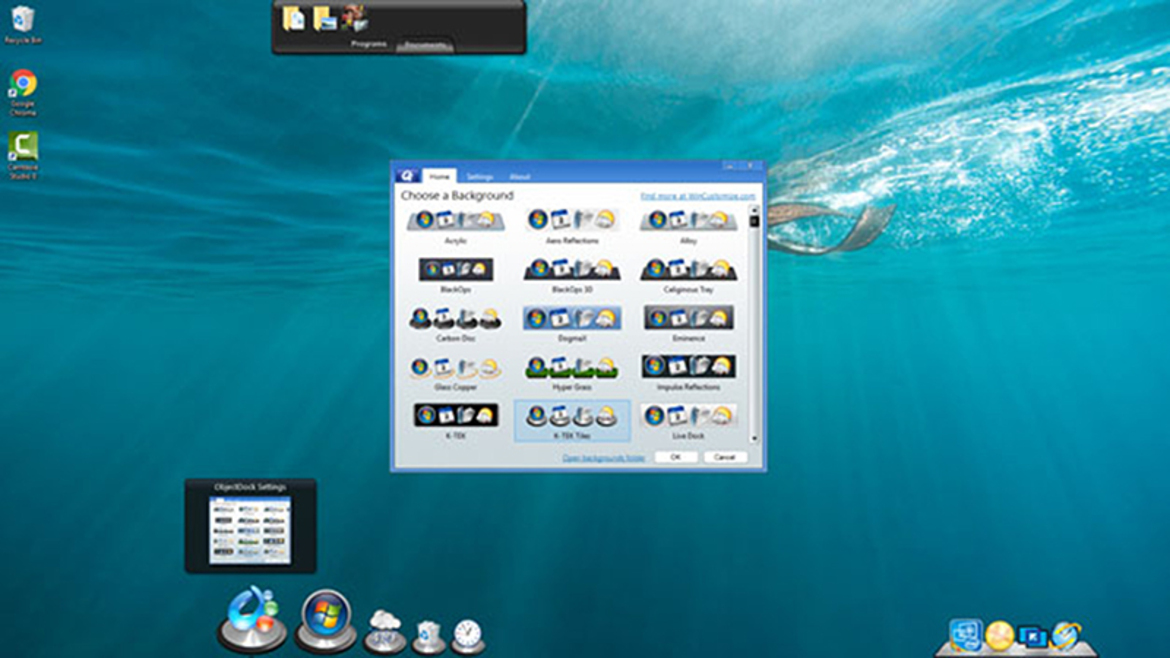Select the Aero Reflections dock background

[x=572, y=227]
